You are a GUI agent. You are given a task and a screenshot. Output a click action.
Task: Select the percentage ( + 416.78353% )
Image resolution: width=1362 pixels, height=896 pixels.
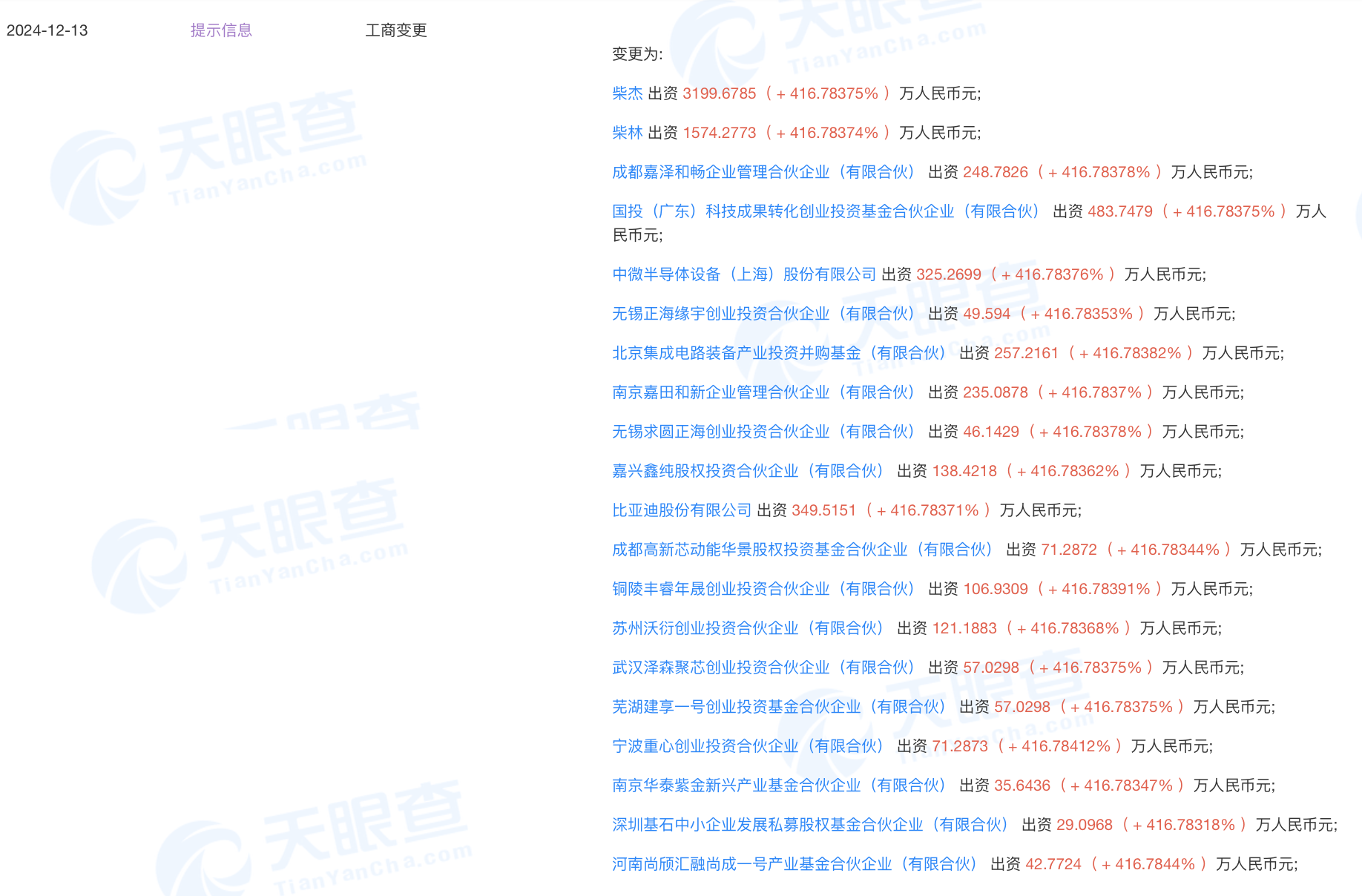1082,314
